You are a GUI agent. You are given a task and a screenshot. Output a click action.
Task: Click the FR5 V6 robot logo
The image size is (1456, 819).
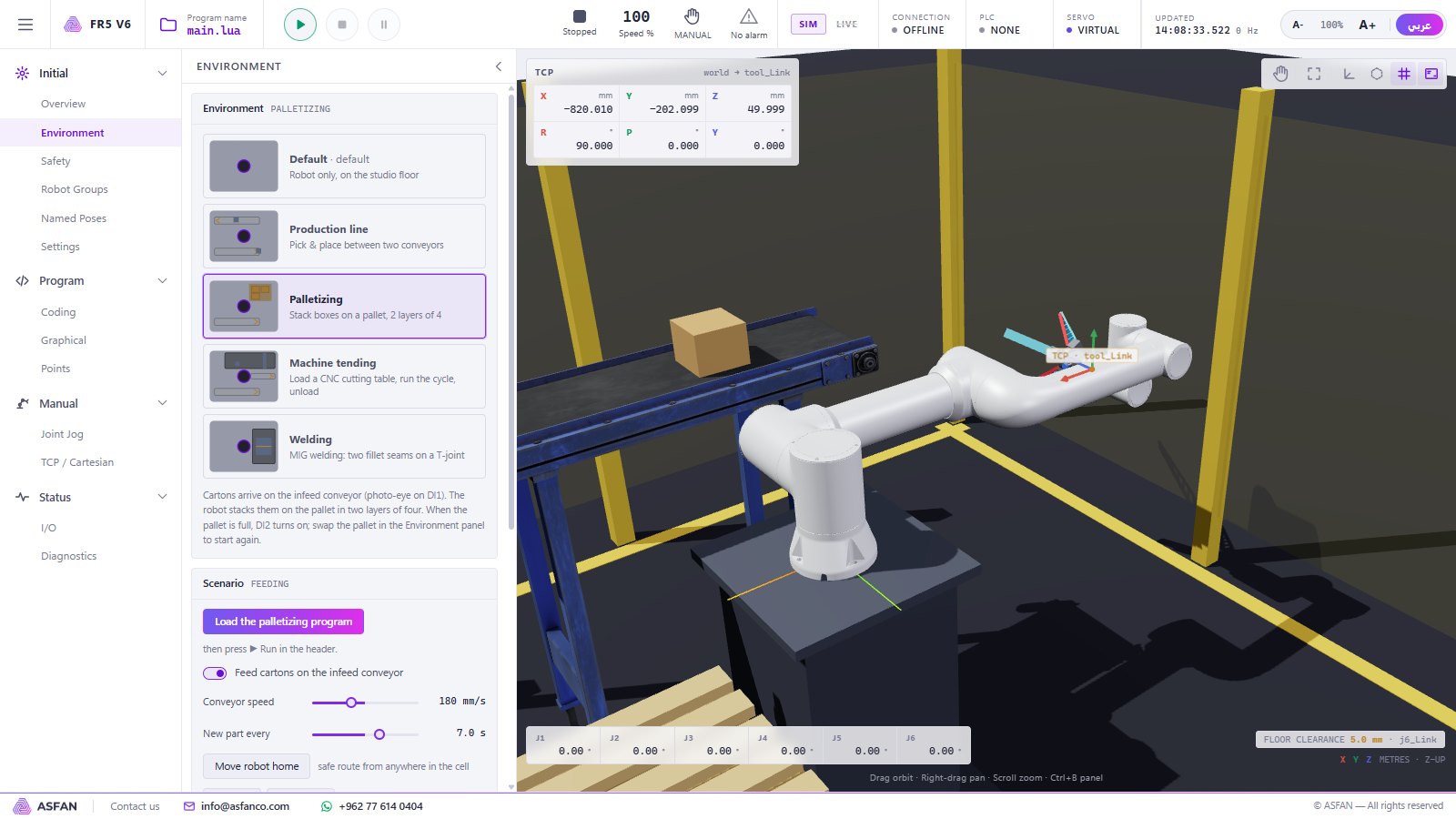pyautogui.click(x=73, y=25)
